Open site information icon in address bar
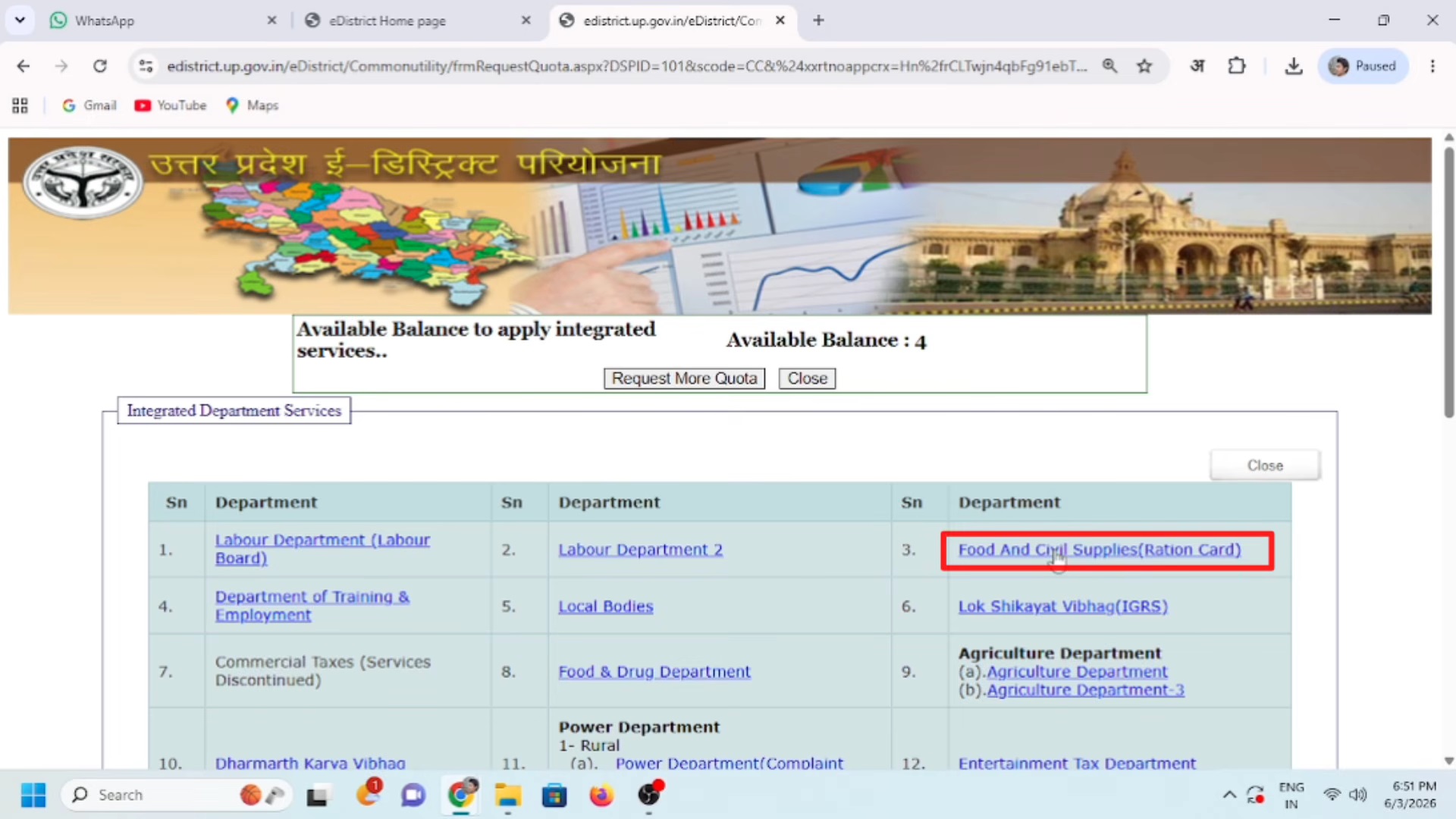This screenshot has width=1456, height=819. pyautogui.click(x=146, y=66)
